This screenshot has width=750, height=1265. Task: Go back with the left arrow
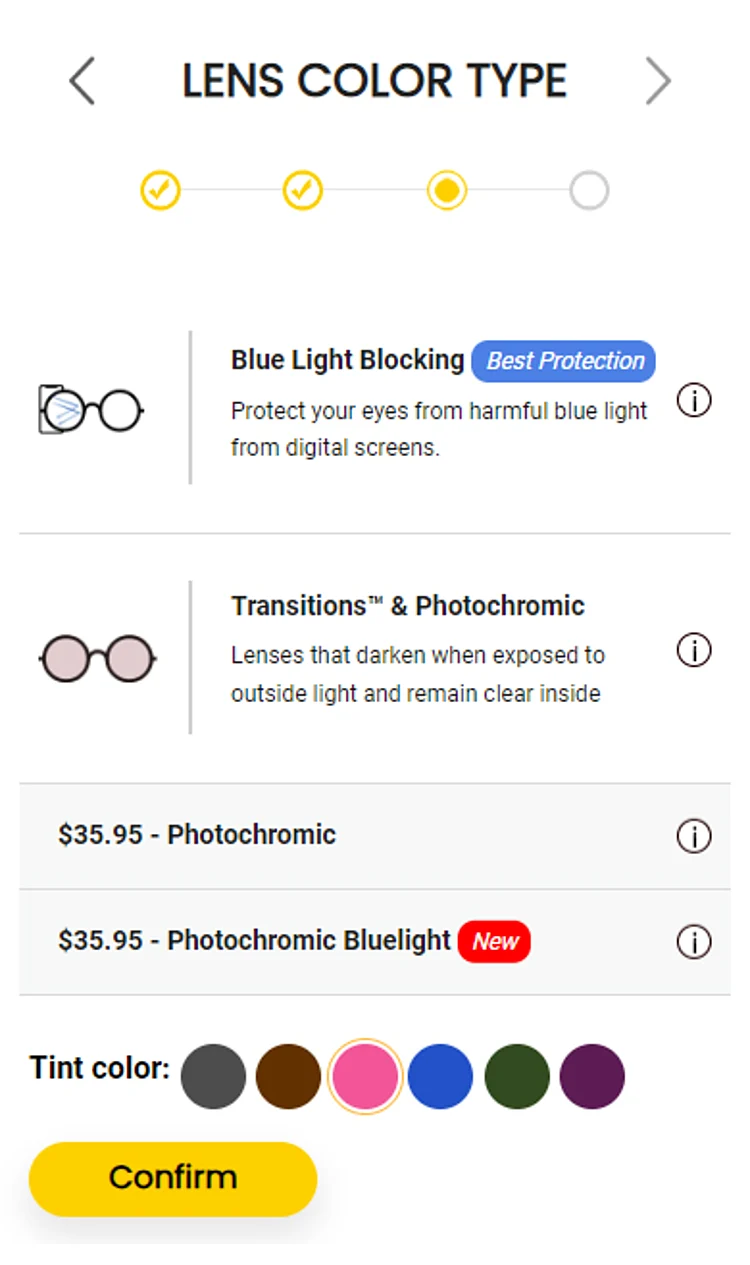(x=82, y=81)
